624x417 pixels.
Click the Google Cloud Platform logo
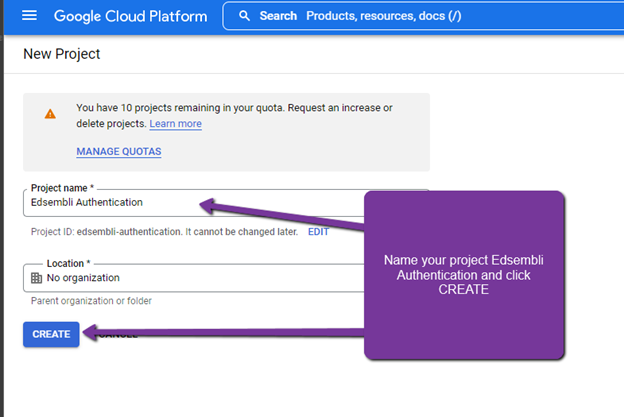131,16
